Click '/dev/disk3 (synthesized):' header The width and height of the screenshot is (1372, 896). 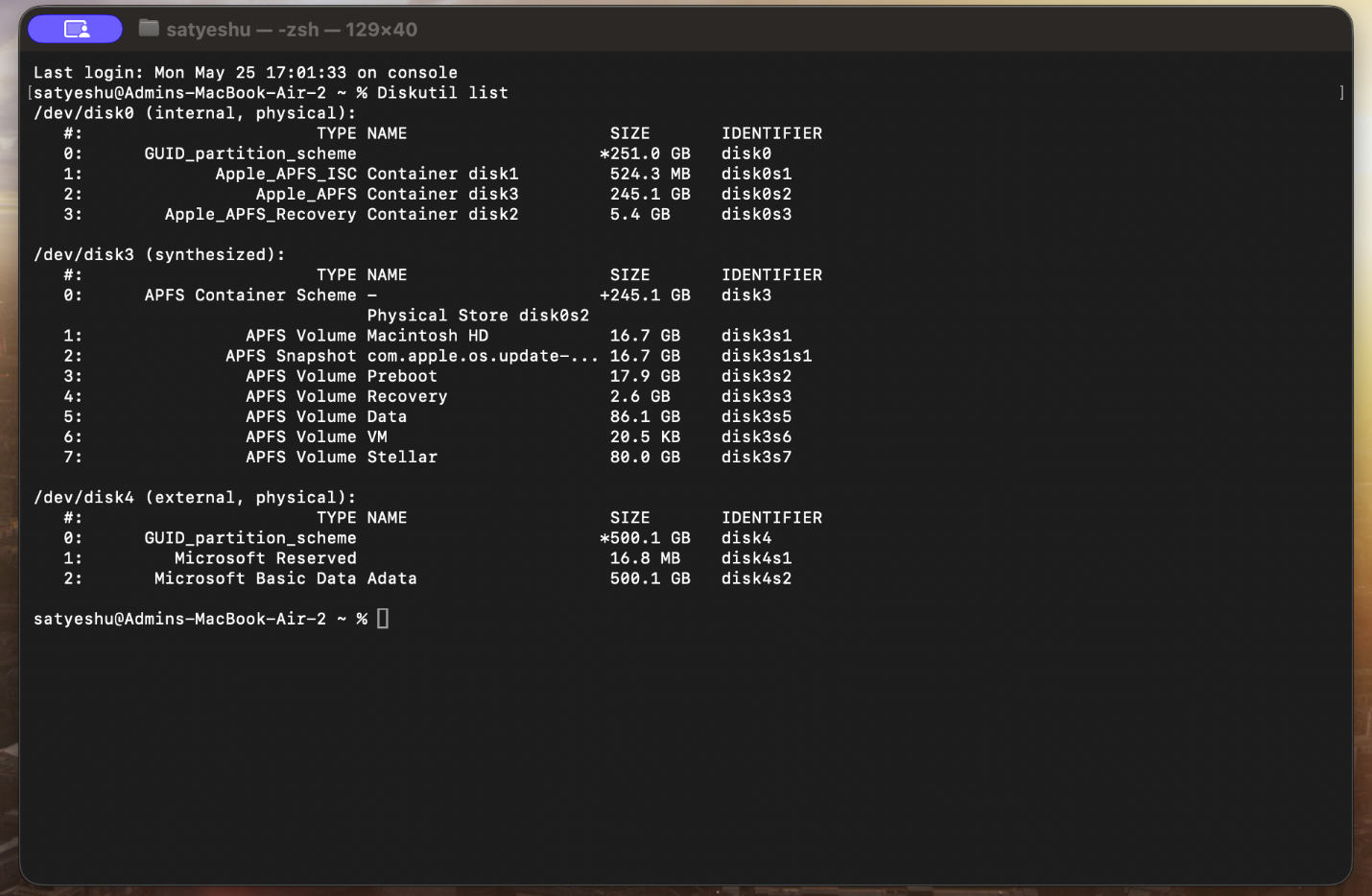[159, 254]
